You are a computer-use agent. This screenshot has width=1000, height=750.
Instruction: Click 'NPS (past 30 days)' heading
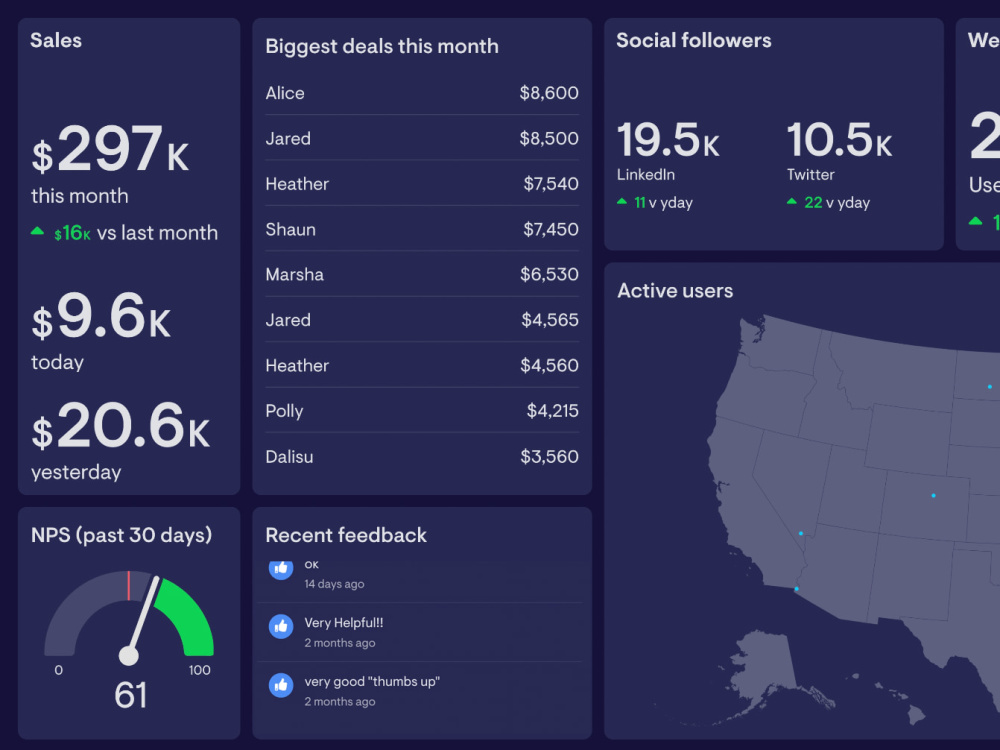click(121, 535)
